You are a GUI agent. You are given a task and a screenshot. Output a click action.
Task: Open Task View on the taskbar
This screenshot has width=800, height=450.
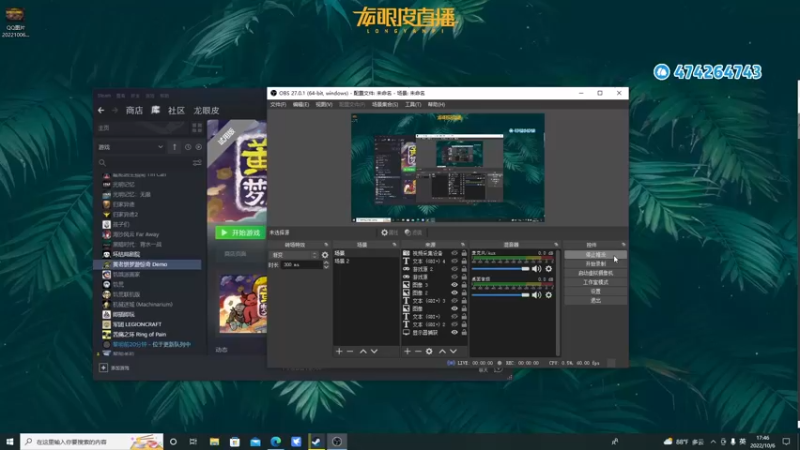(x=193, y=441)
